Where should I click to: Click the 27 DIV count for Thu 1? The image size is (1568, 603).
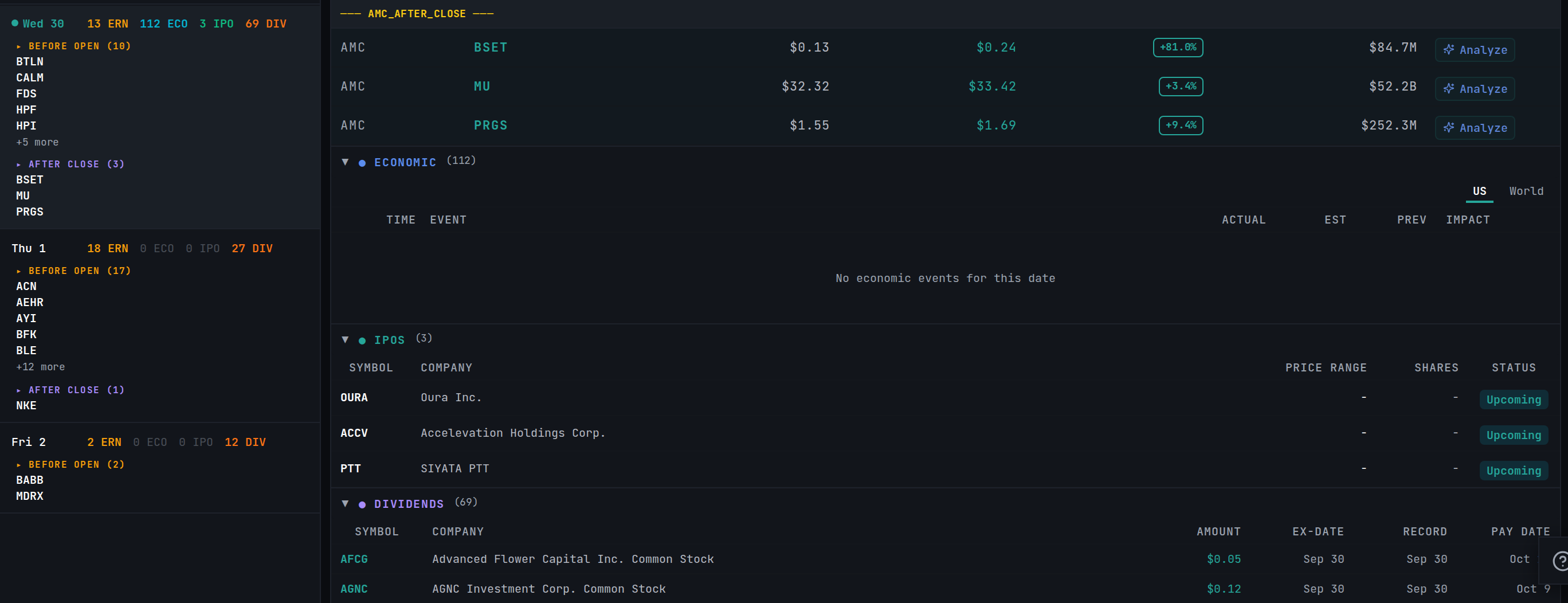pyautogui.click(x=252, y=249)
